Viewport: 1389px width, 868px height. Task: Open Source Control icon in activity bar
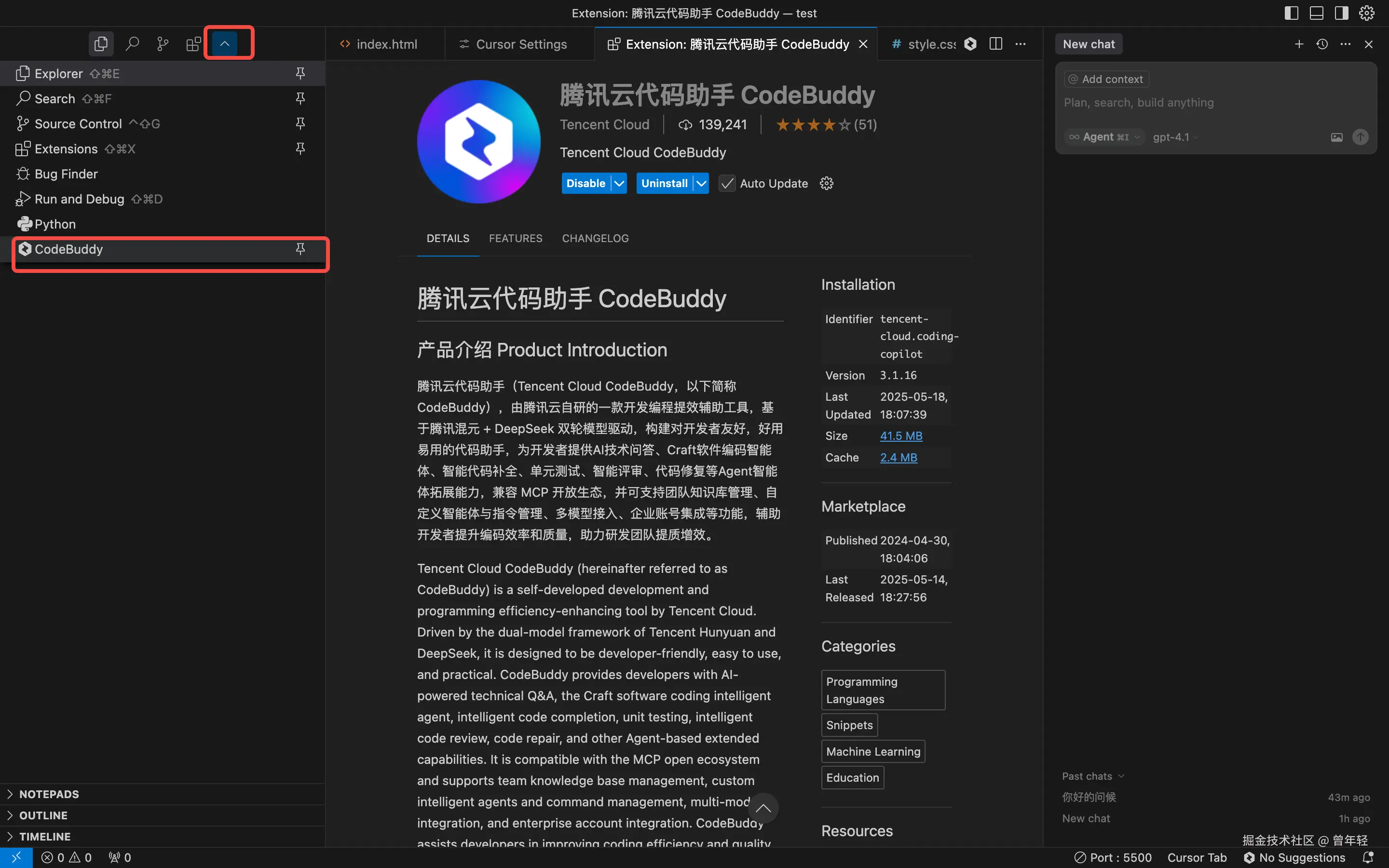coord(163,43)
